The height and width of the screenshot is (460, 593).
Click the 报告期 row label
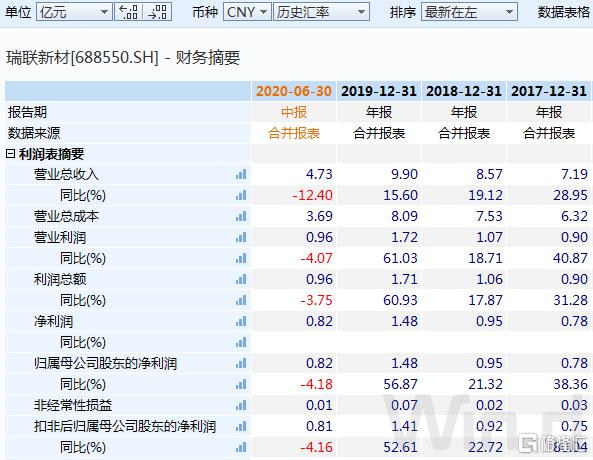point(27,112)
